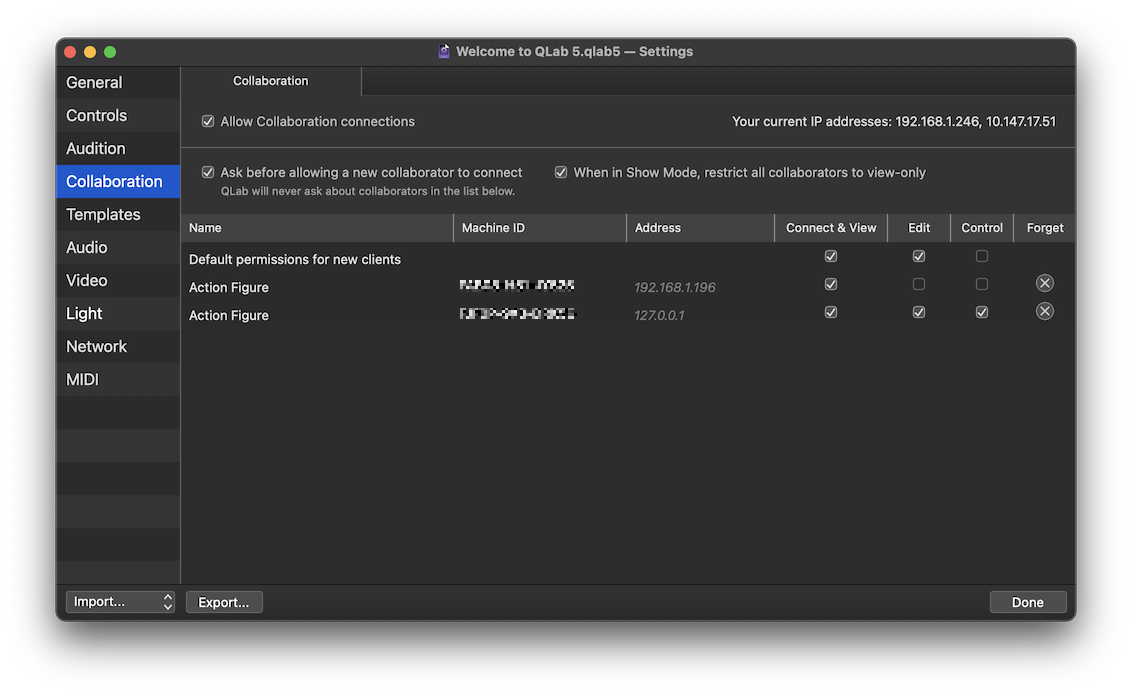
Task: Open the Templates settings pane
Action: [x=103, y=214]
